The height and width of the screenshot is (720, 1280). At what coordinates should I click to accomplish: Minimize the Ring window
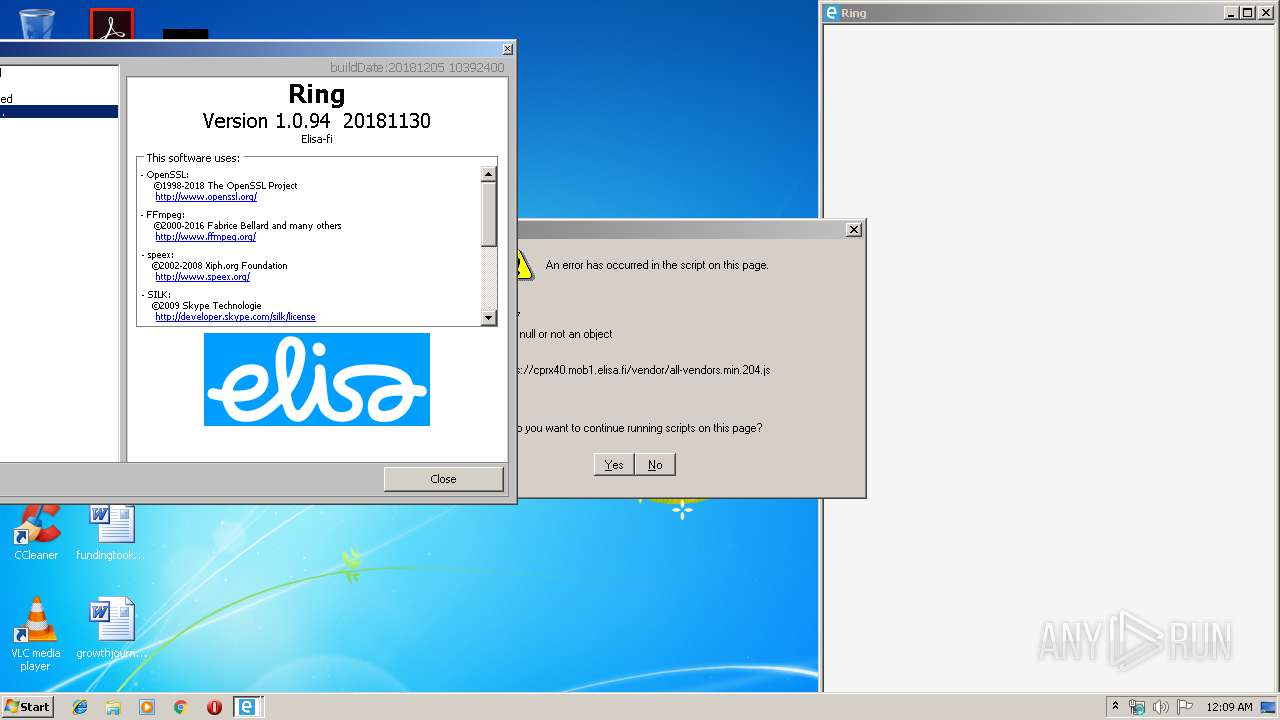pos(1231,13)
